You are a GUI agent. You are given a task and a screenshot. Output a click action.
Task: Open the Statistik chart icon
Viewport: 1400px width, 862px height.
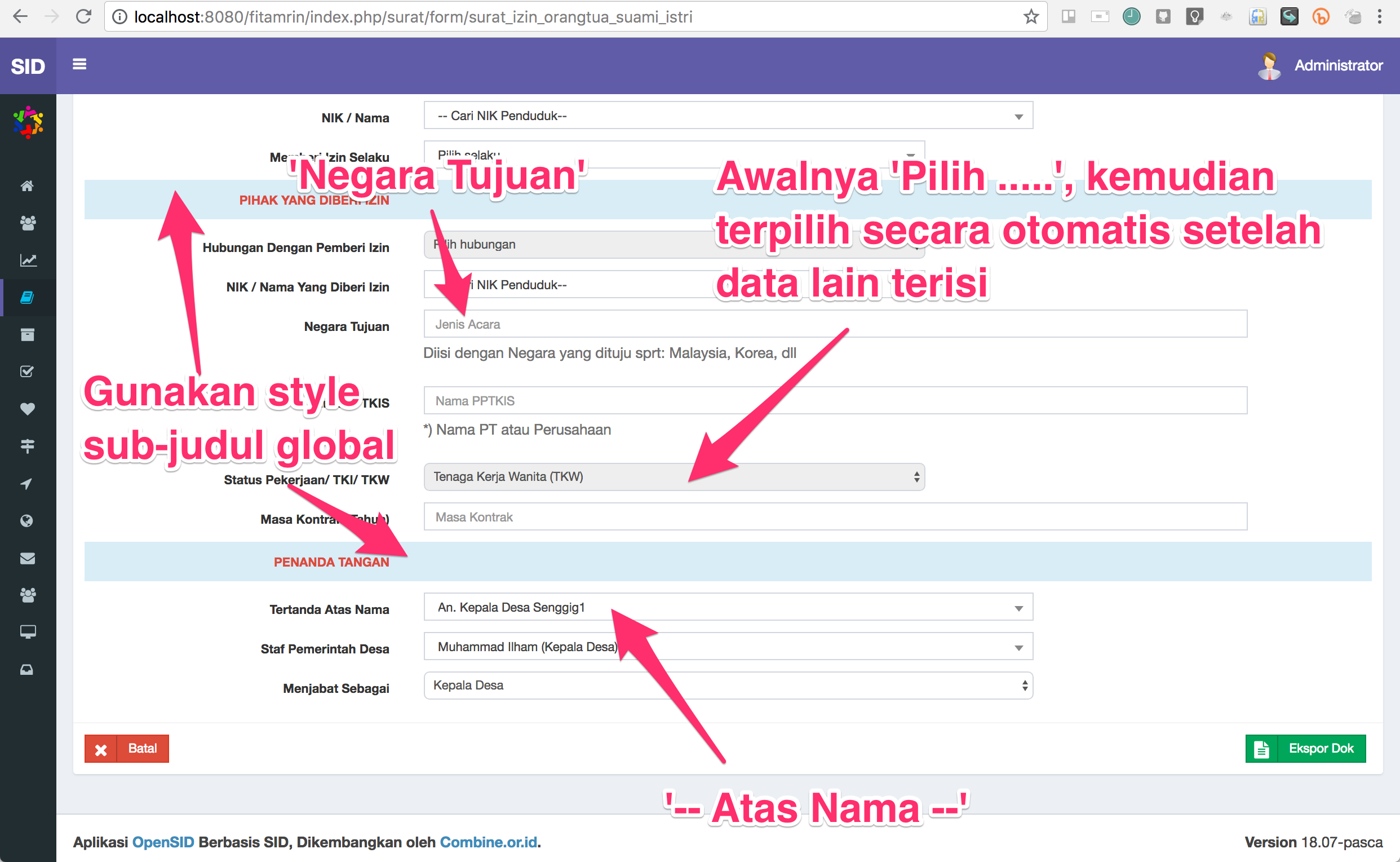[28, 260]
